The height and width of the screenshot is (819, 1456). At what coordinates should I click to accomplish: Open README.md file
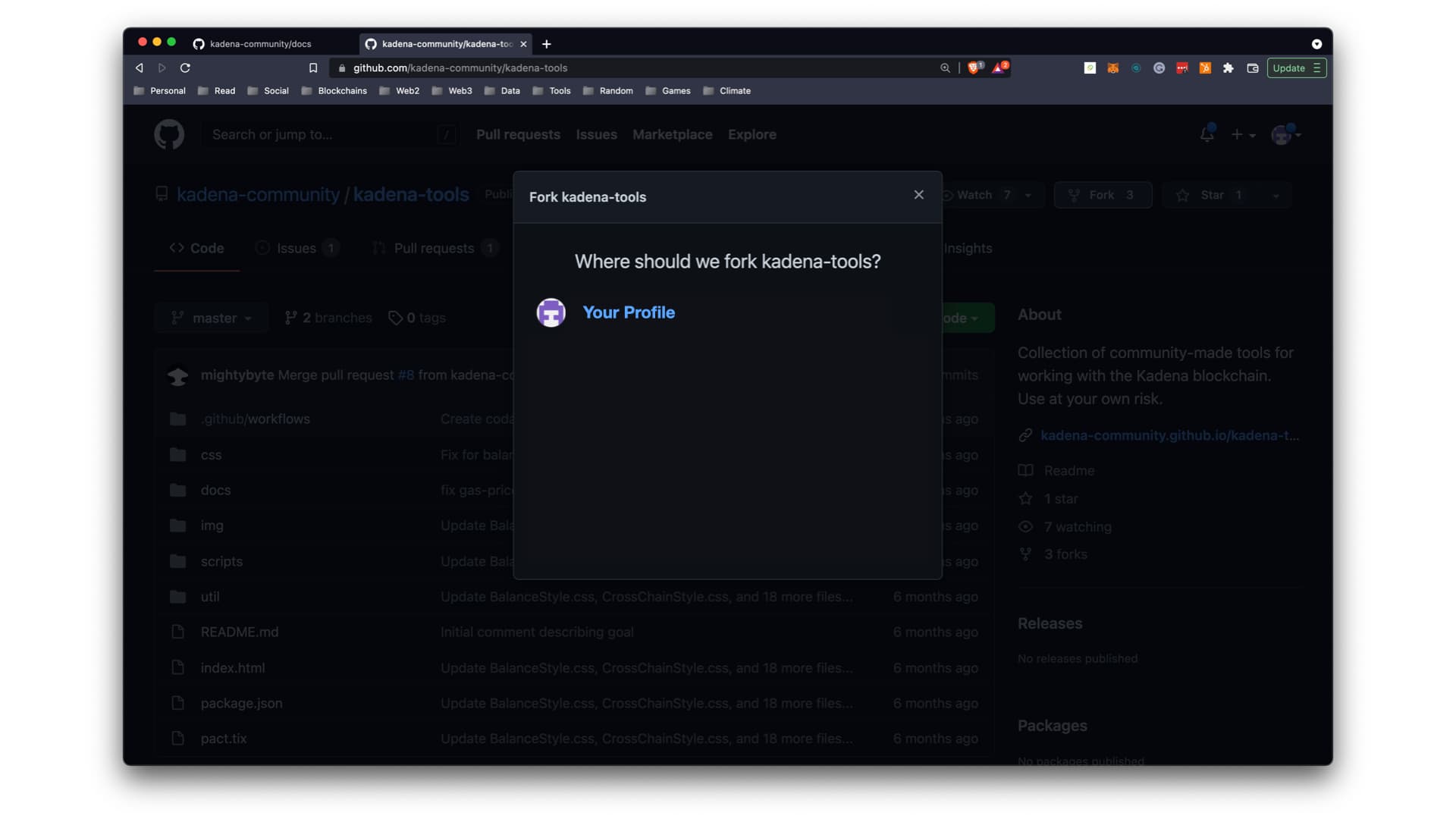coord(240,632)
